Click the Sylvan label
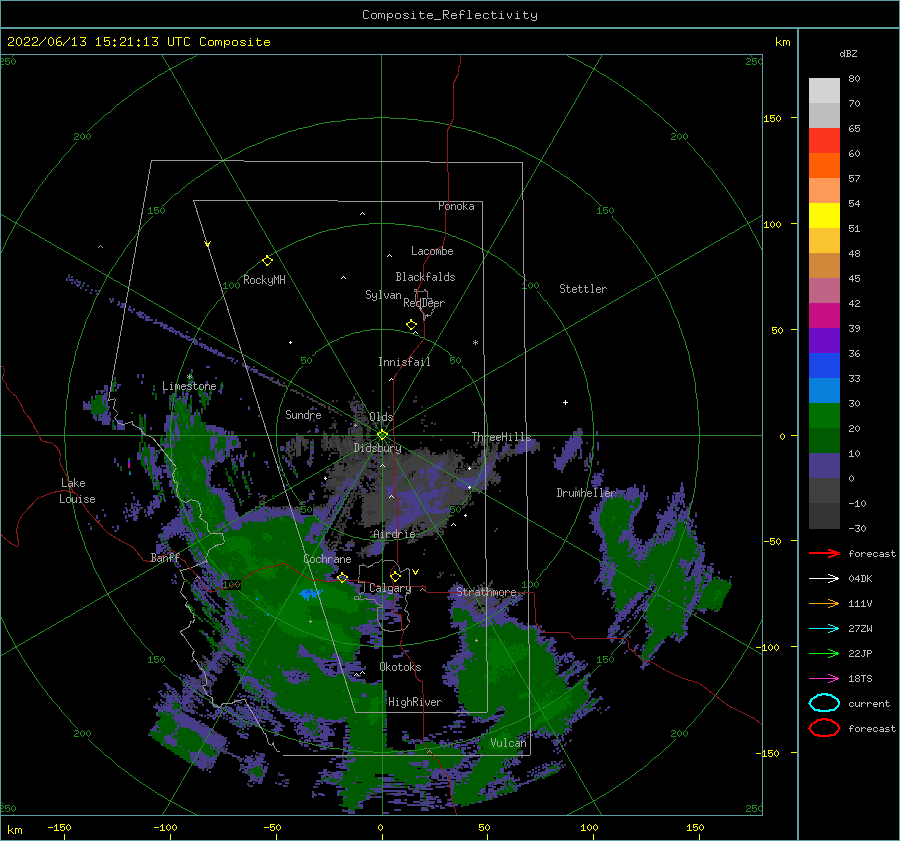Screen dimensions: 900x841 [x=383, y=295]
